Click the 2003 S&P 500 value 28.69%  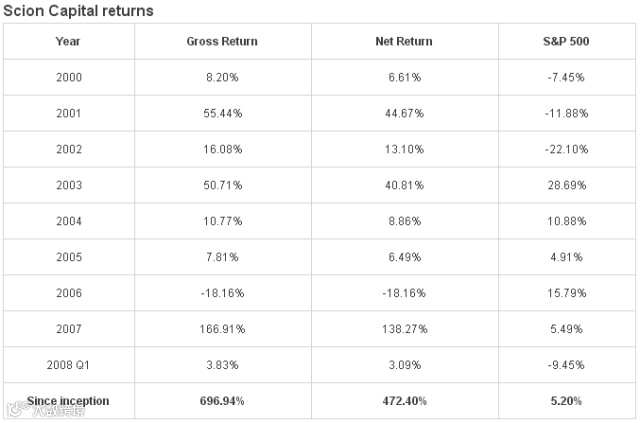(567, 185)
